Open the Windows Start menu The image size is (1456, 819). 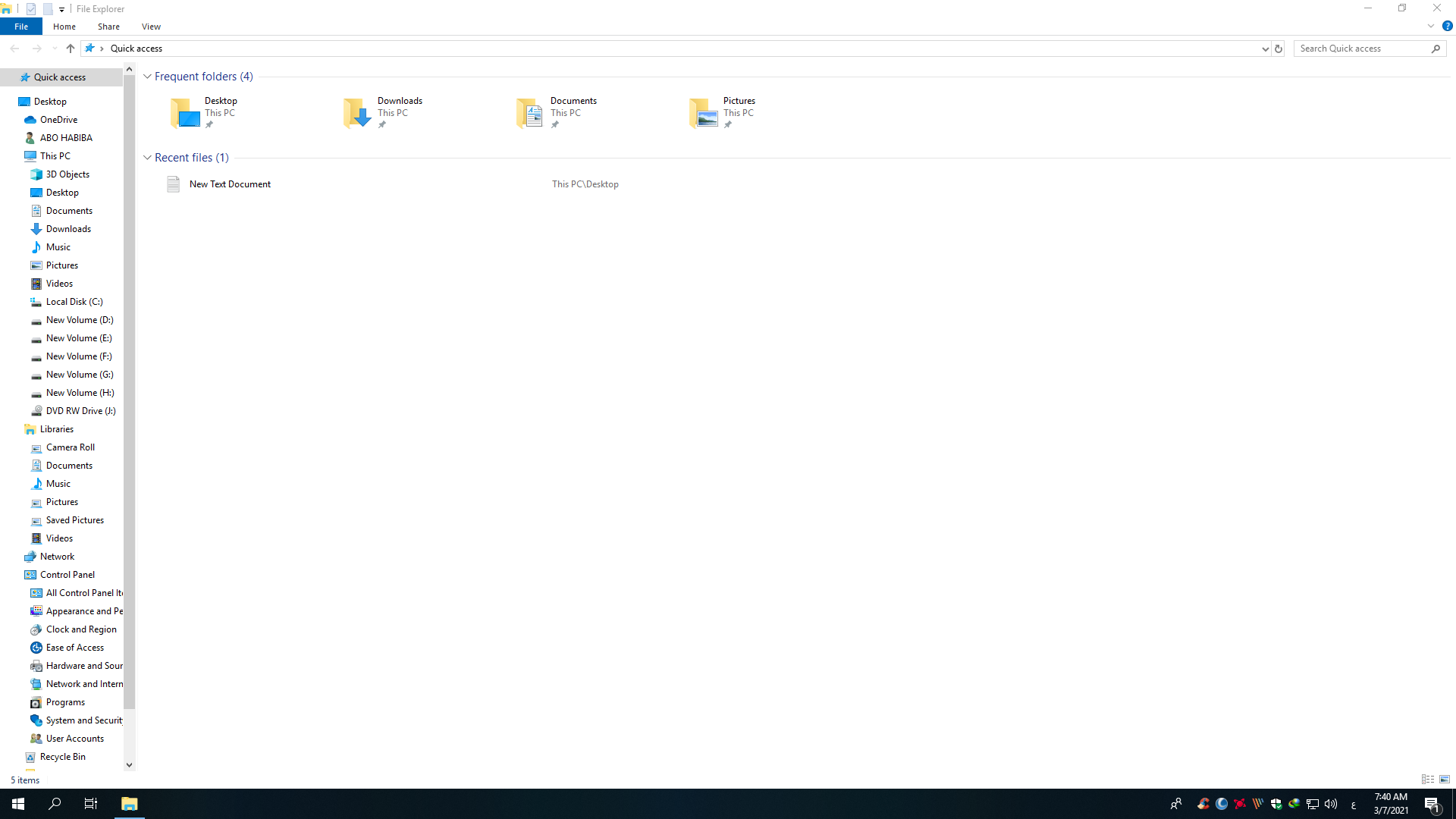(18, 804)
